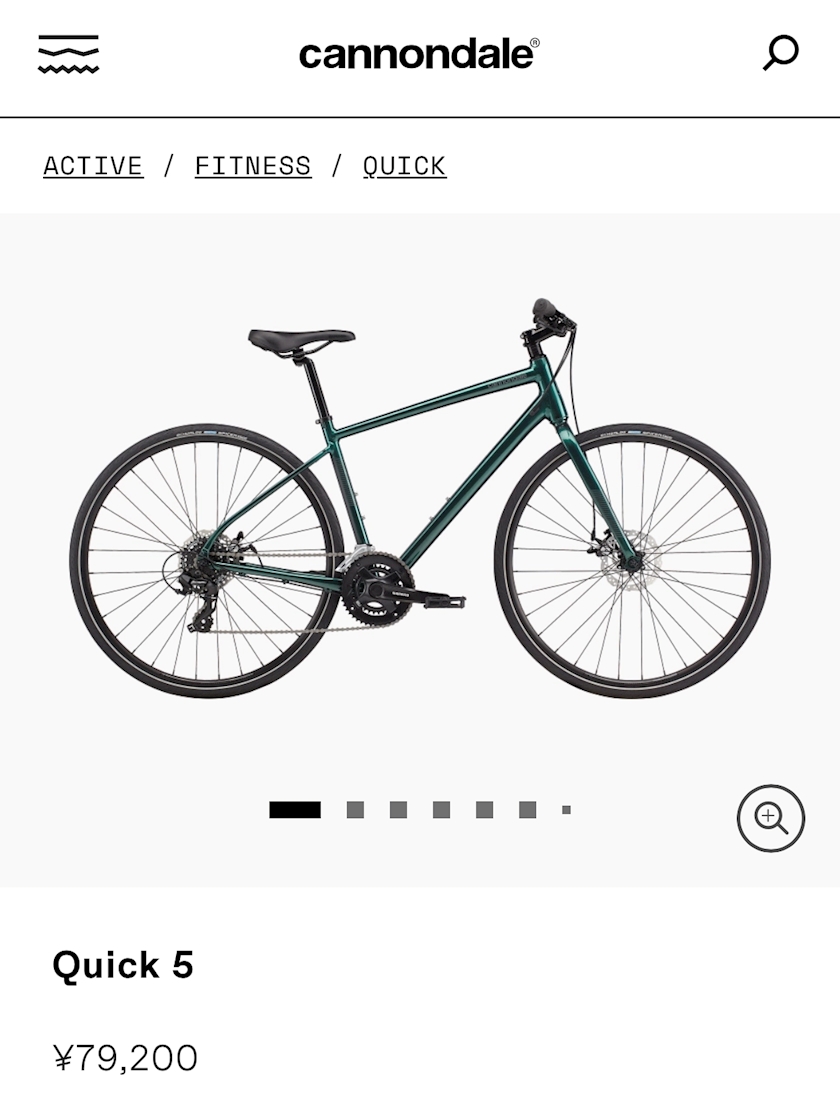
Task: Open the ACTIVE breadcrumb link
Action: tap(93, 166)
